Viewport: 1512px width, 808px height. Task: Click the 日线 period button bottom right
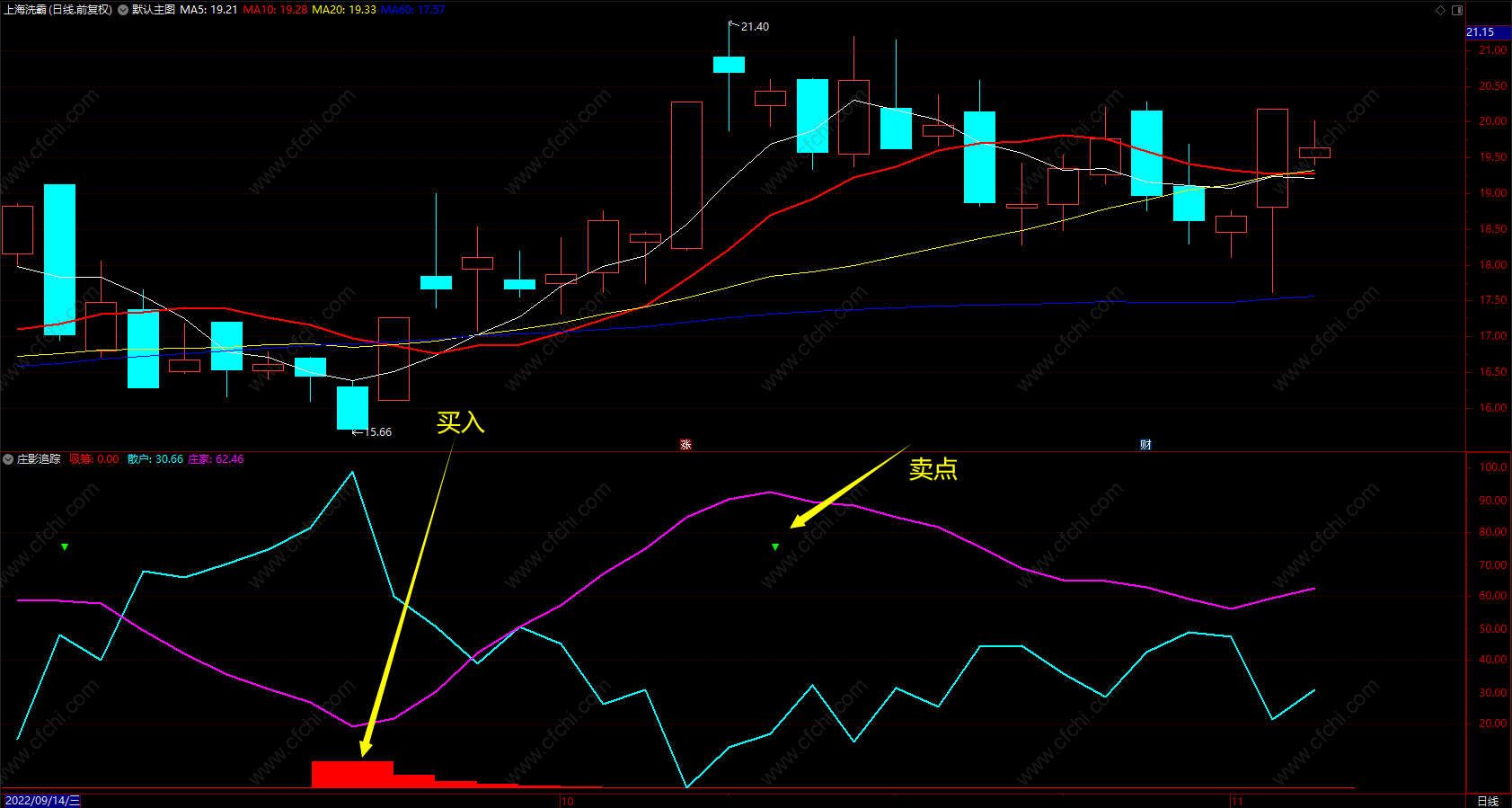click(x=1488, y=801)
